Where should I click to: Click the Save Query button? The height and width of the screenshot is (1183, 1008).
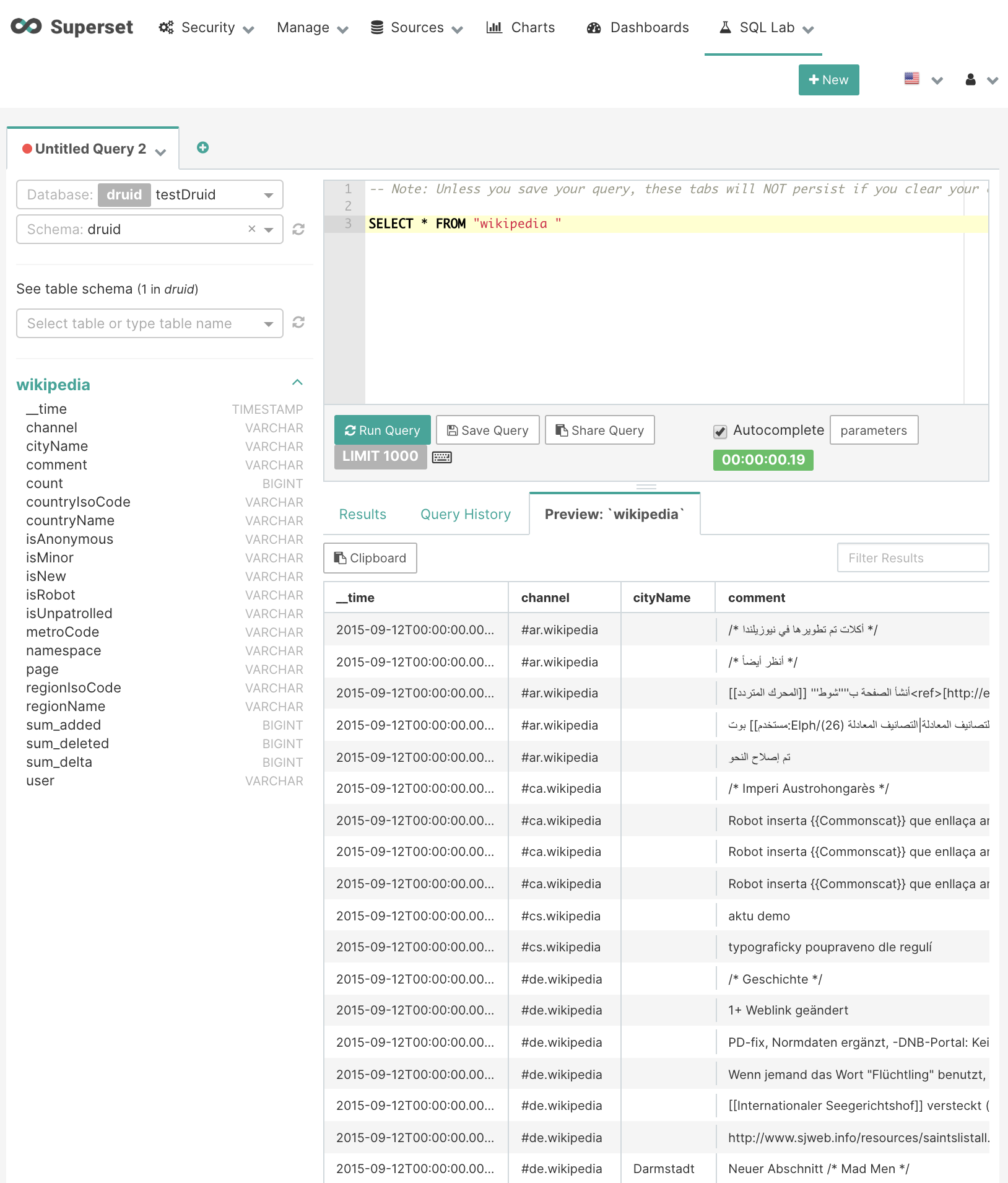(488, 430)
